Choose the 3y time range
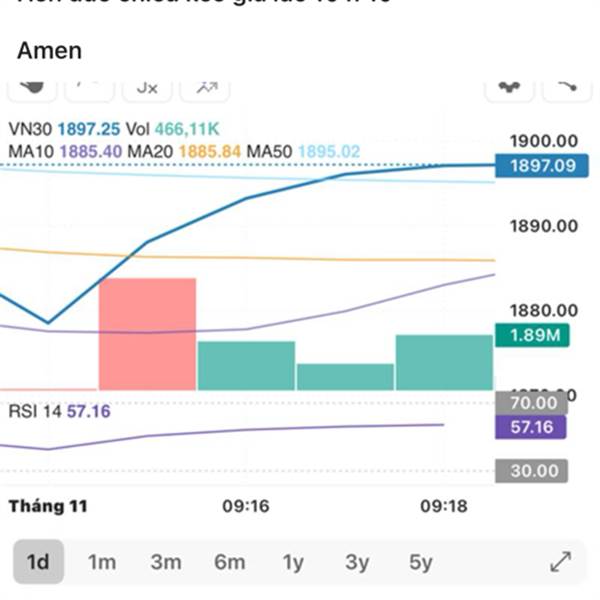600x600 pixels. (x=357, y=562)
